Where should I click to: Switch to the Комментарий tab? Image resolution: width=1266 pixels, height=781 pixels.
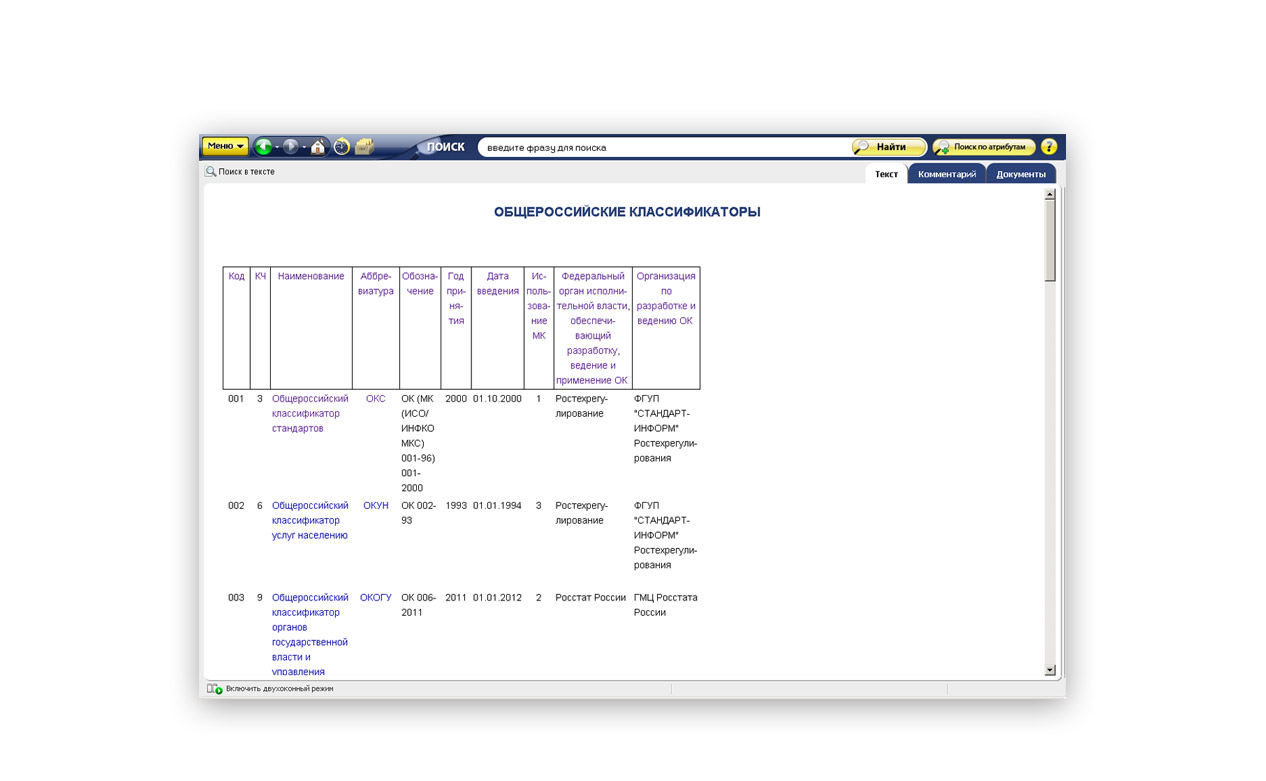(947, 174)
